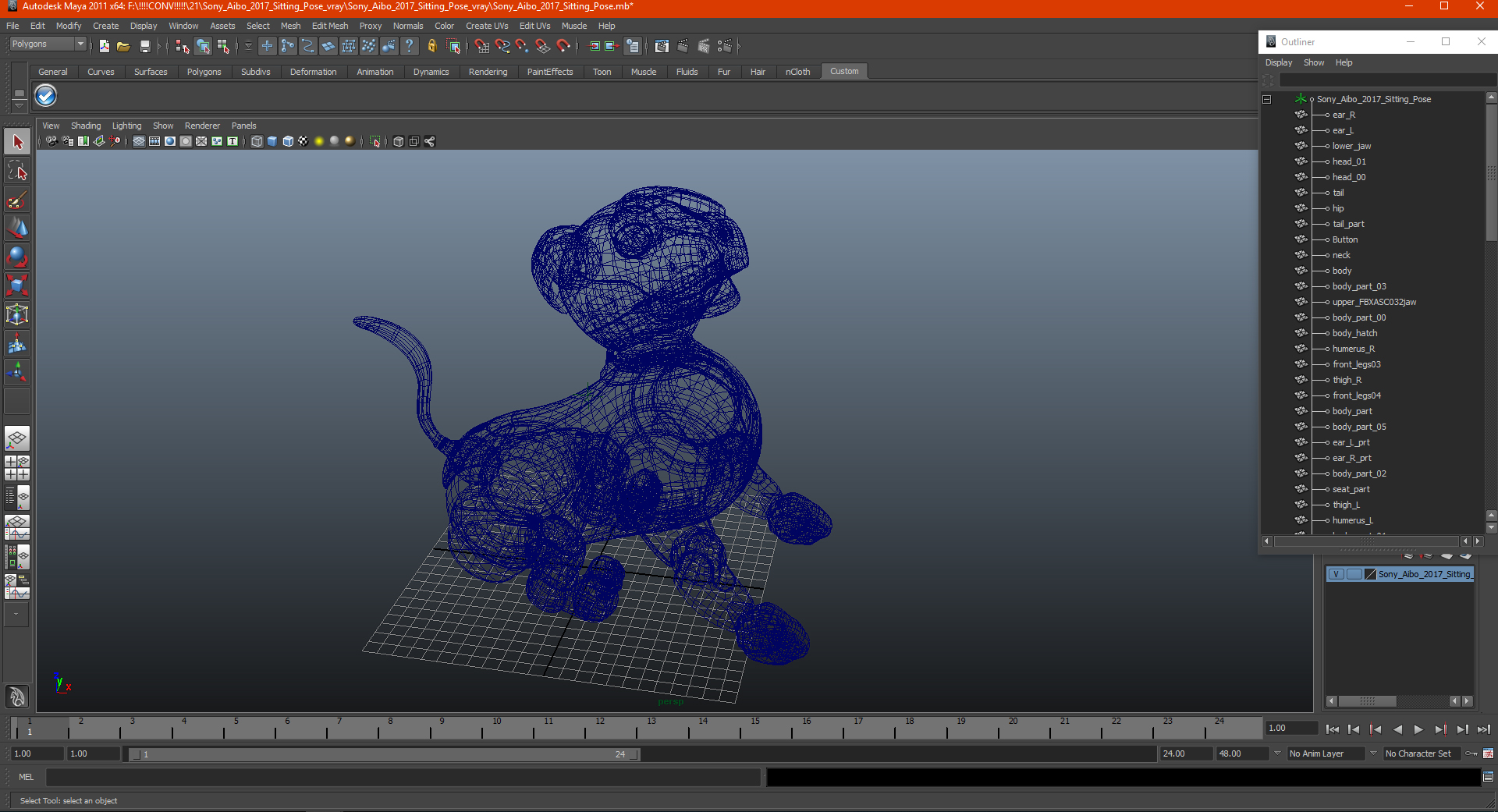
Task: Switch to four view layout
Action: click(17, 468)
